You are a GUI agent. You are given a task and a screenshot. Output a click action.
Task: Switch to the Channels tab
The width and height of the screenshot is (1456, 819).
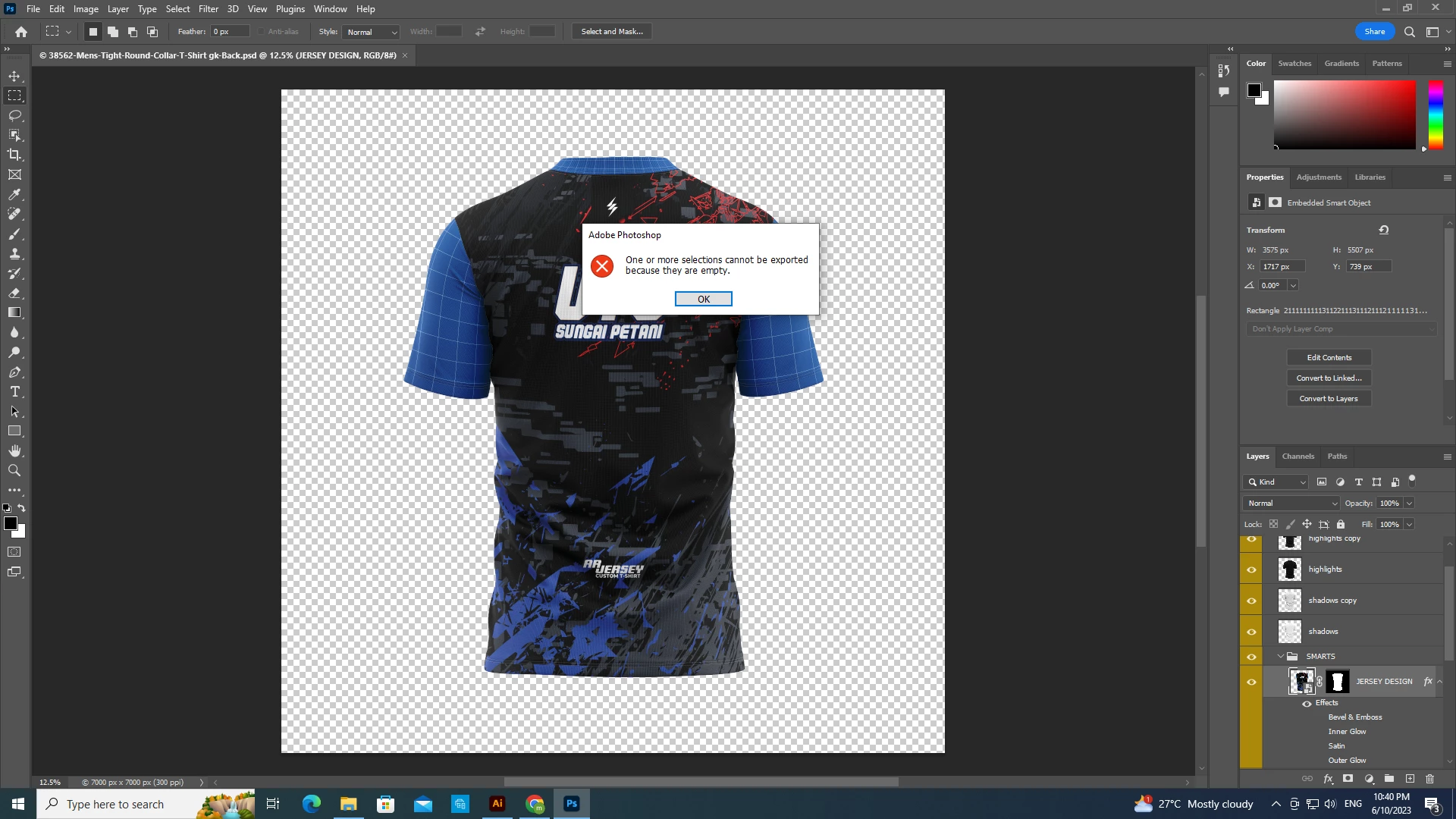coord(1298,457)
